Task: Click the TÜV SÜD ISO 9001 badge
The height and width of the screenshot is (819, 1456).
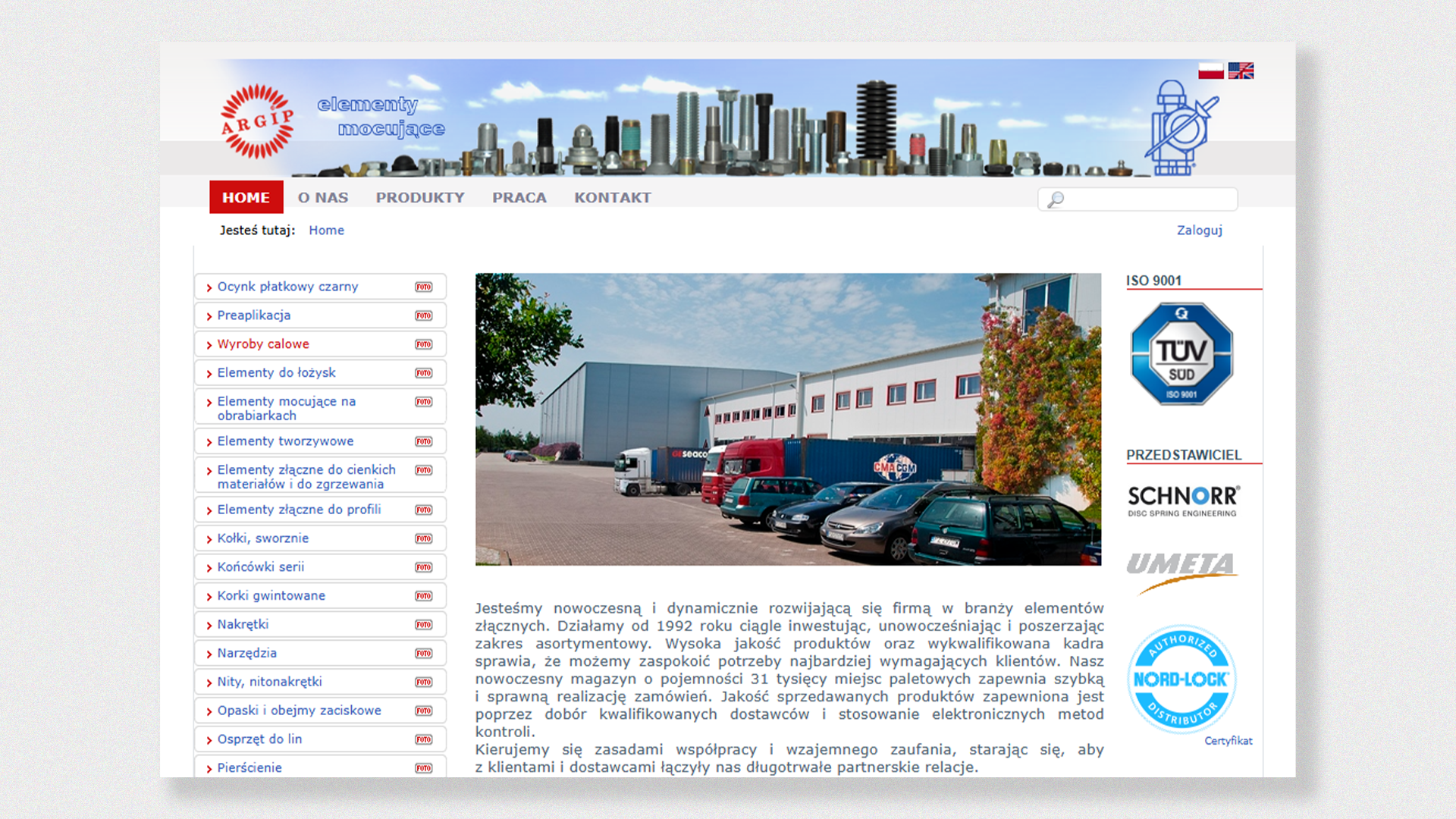Action: click(1181, 353)
